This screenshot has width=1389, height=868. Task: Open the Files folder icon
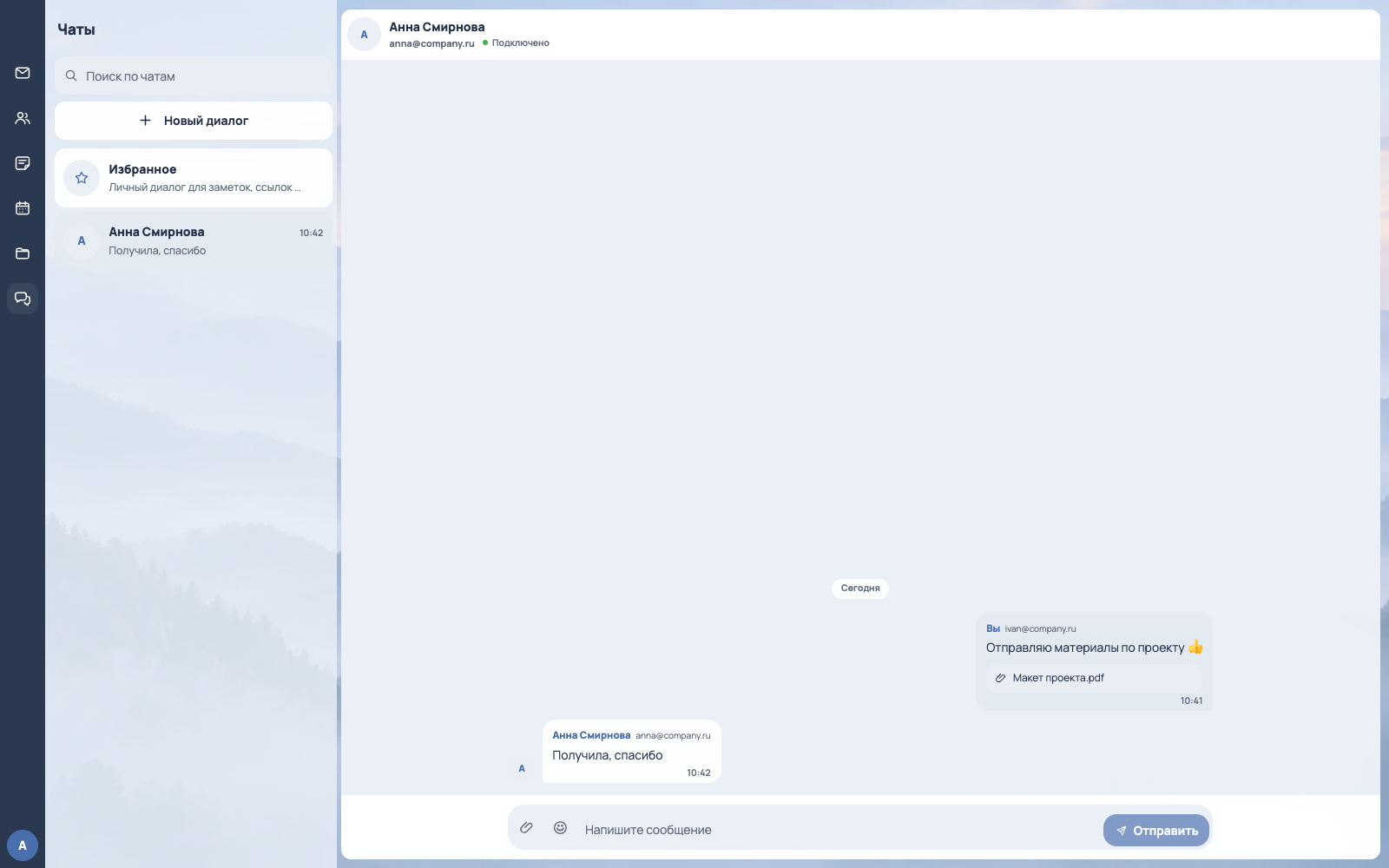23,253
